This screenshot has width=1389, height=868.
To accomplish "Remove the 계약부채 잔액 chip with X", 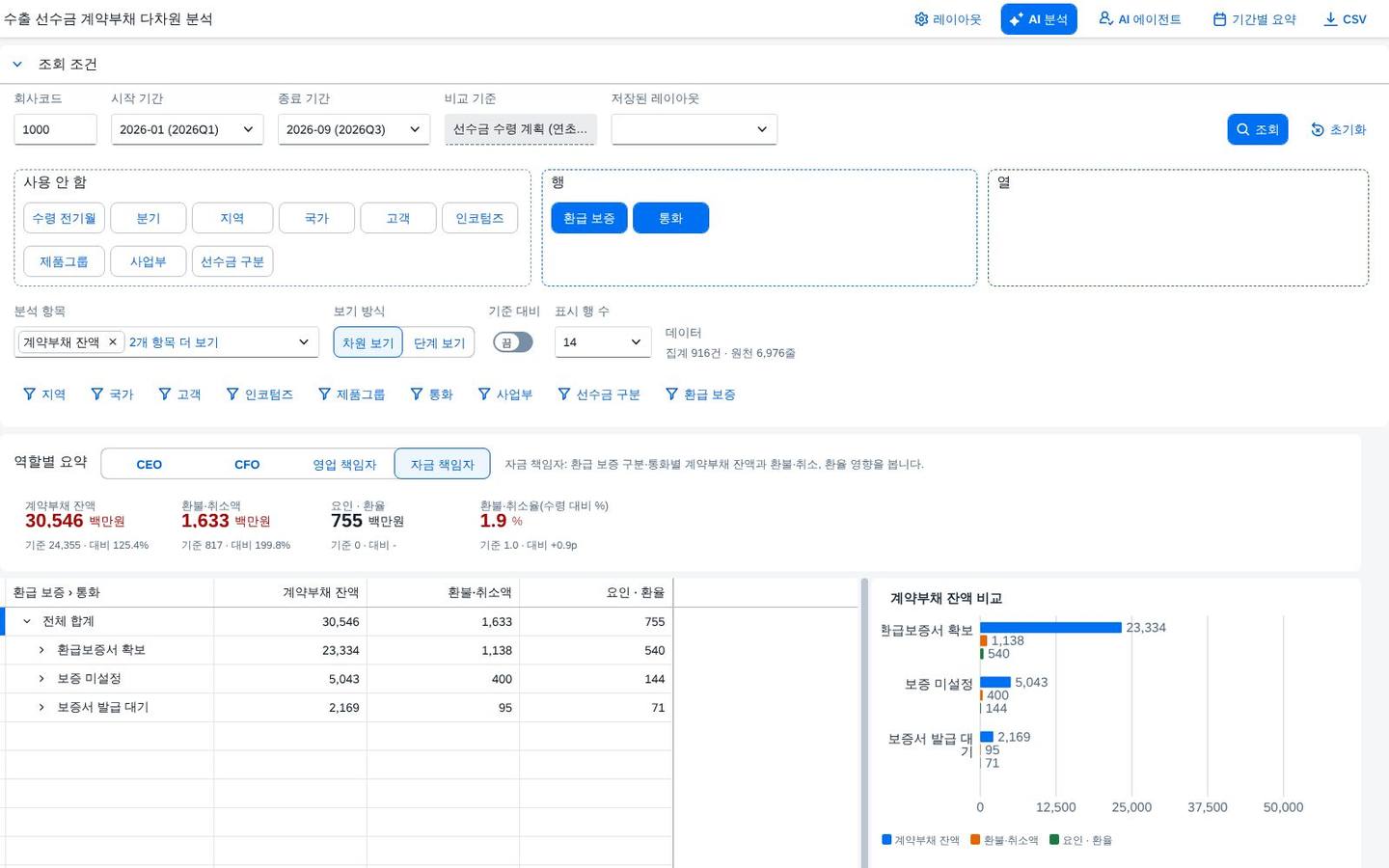I will click(113, 342).
